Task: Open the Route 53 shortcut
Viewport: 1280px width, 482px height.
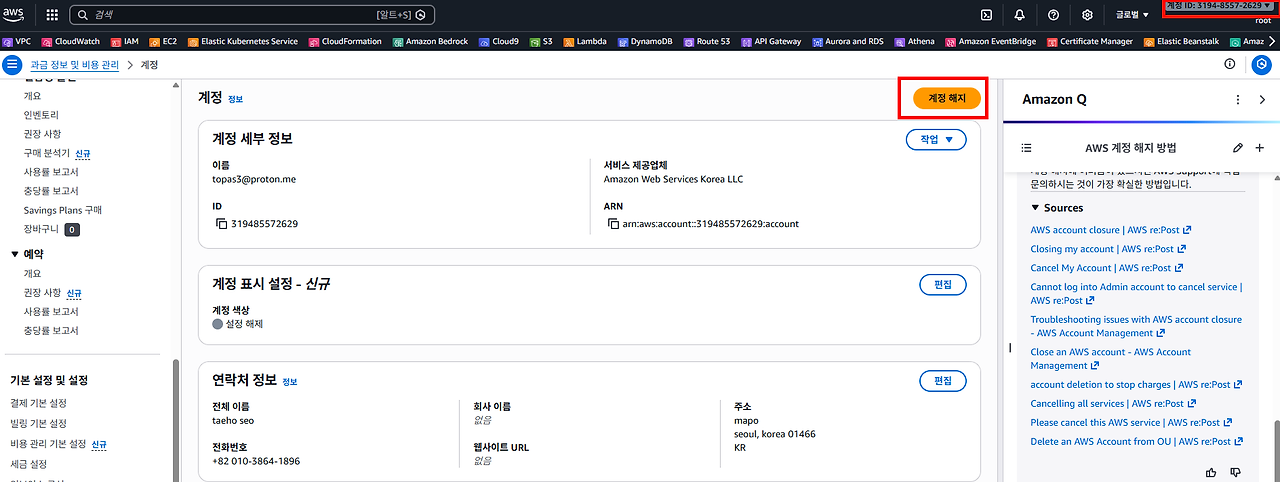Action: [x=707, y=42]
